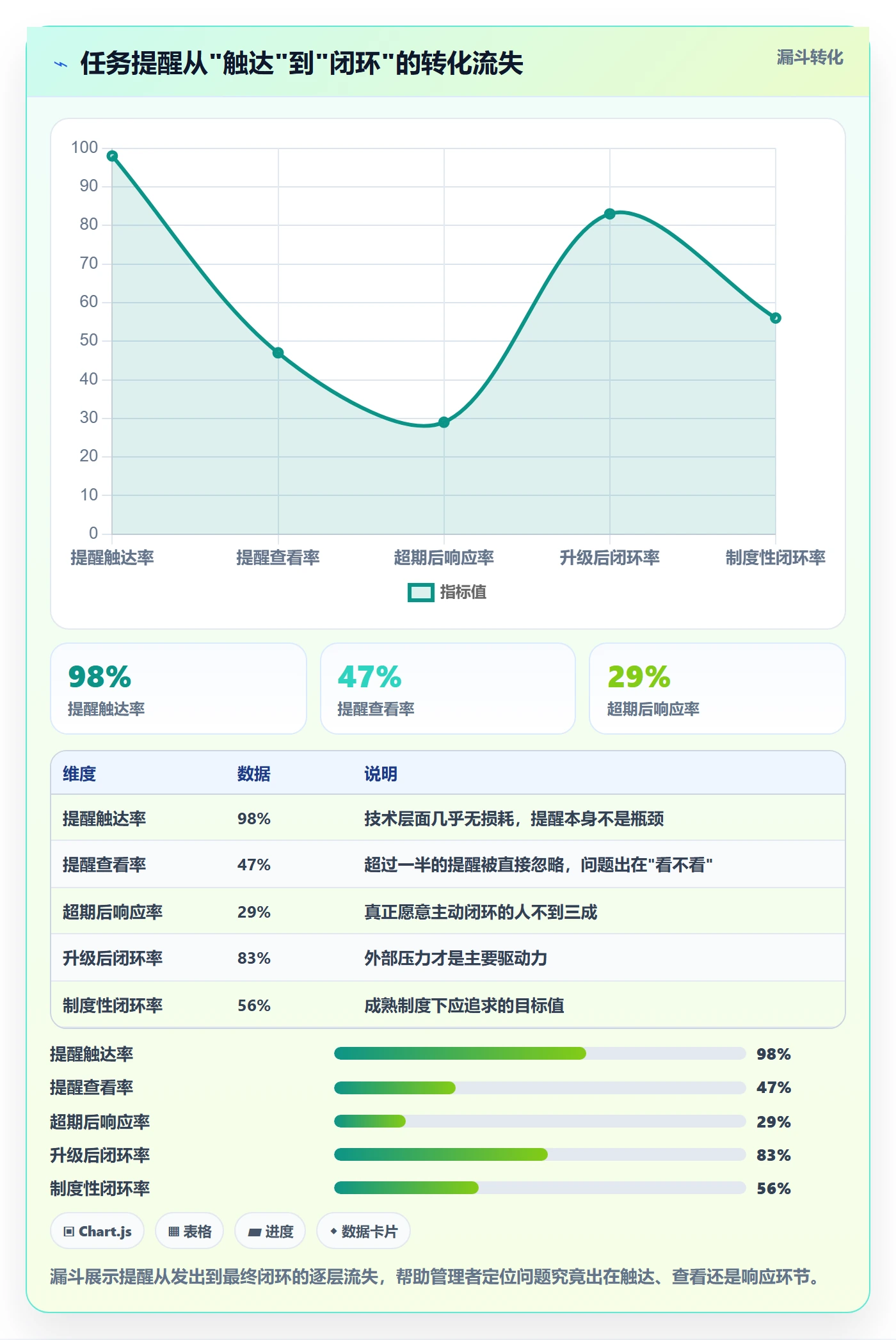Click the 超期后响应率 data point at 29
Viewport: 896px width, 1340px height.
[444, 422]
